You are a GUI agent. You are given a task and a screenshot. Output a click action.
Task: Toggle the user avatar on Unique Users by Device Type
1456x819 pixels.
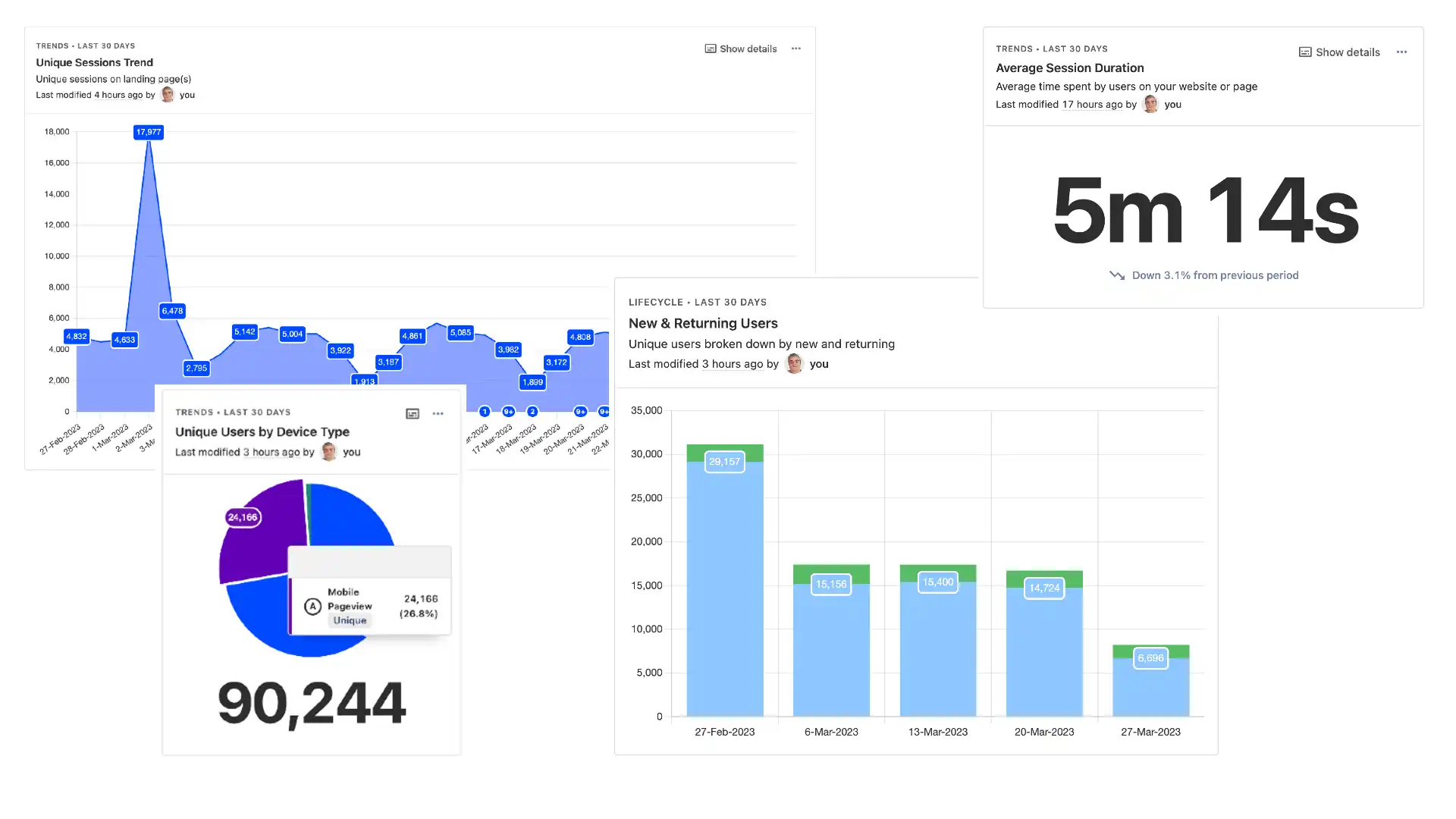pos(328,452)
